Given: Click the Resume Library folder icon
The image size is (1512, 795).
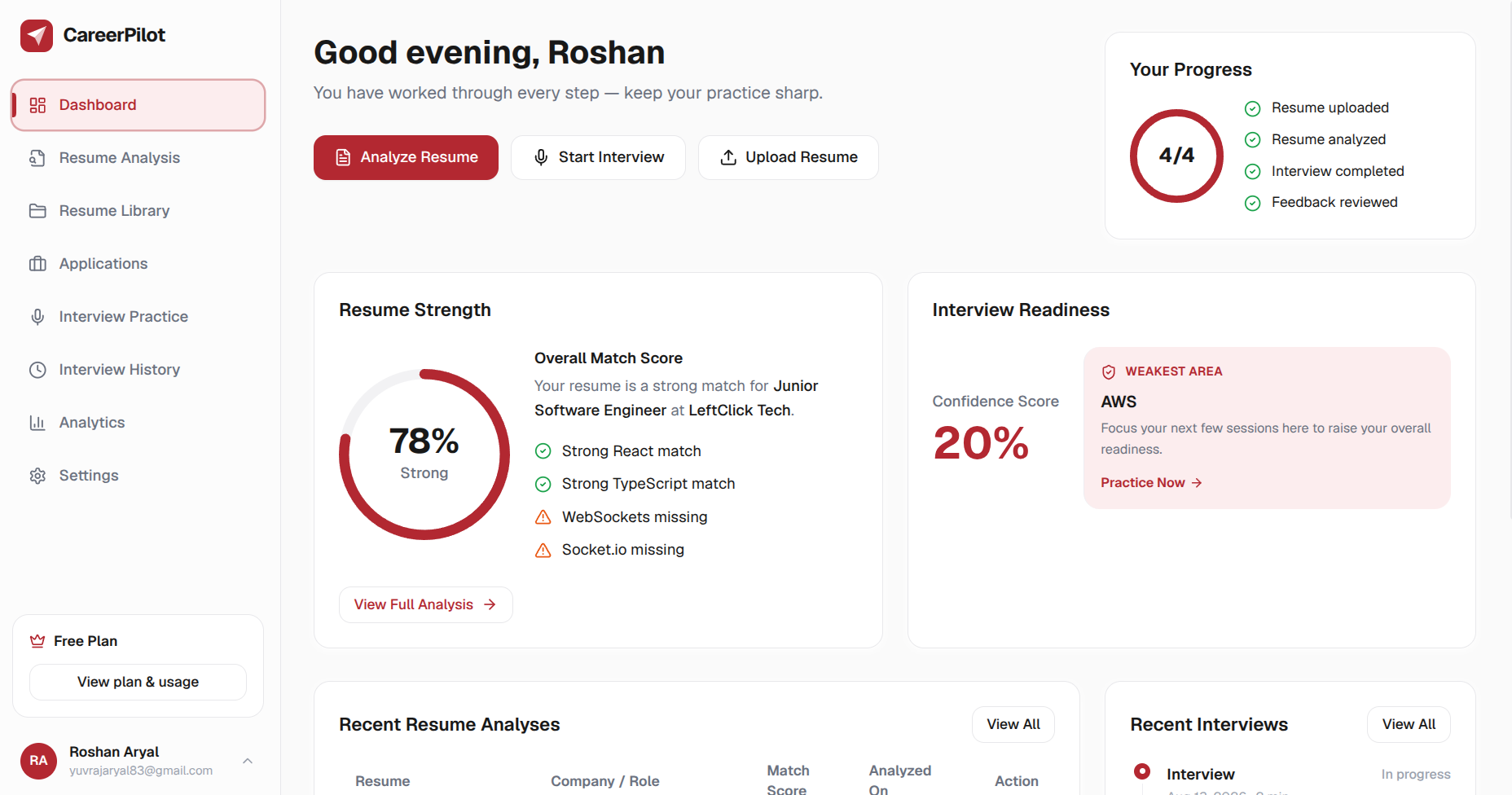Looking at the screenshot, I should click(37, 211).
